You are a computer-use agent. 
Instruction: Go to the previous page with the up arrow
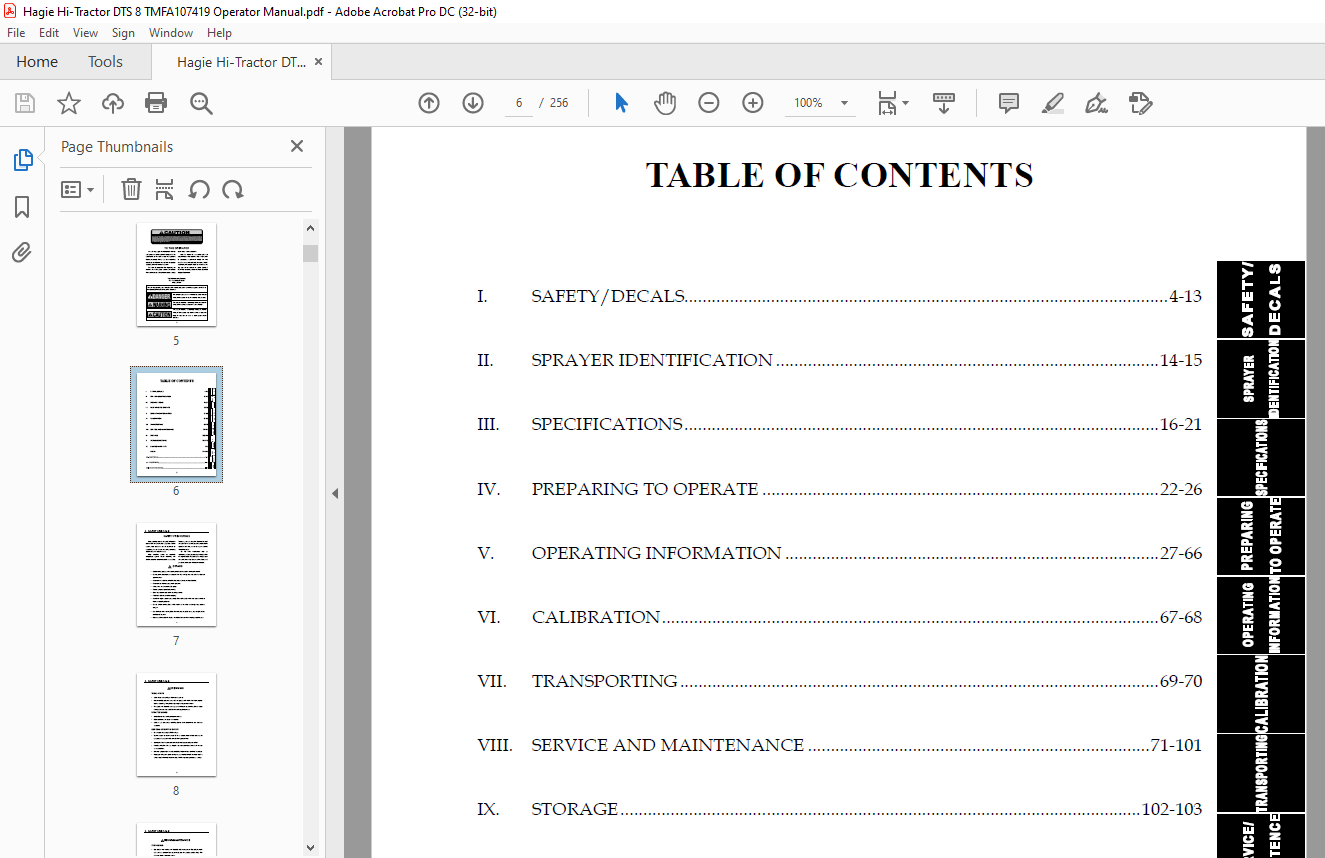coord(429,103)
